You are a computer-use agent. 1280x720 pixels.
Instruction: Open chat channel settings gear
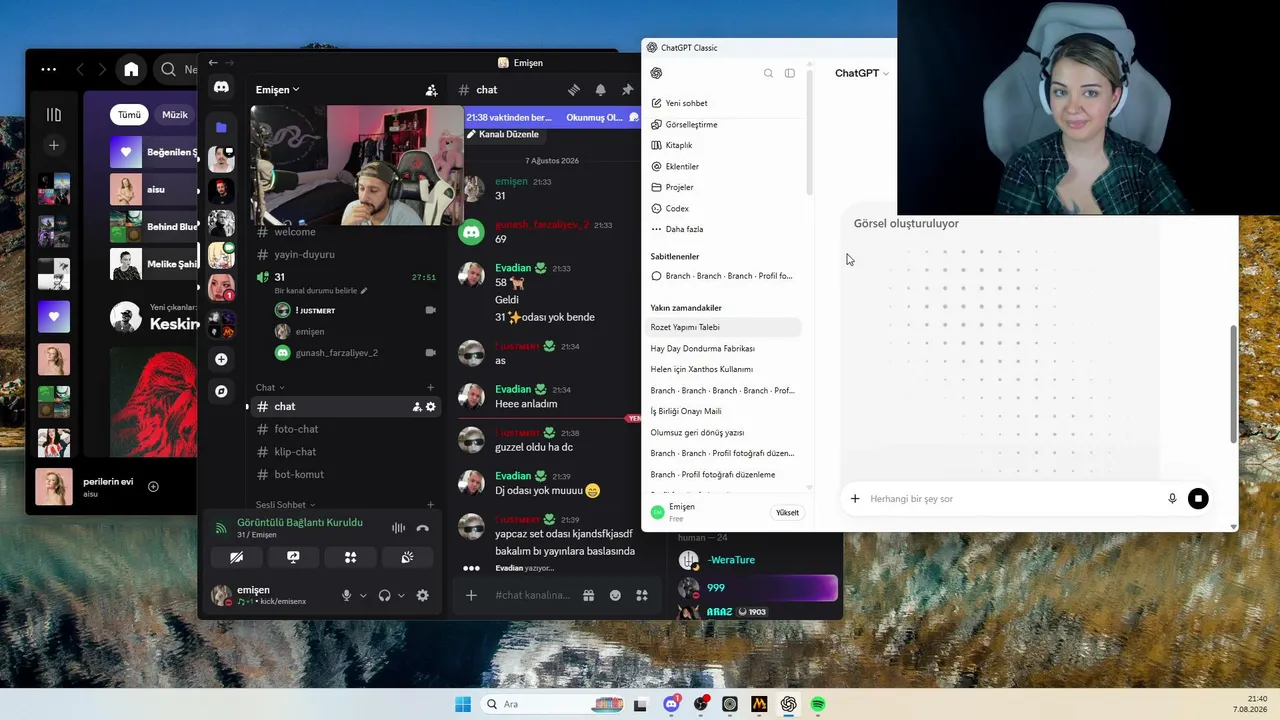[431, 407]
